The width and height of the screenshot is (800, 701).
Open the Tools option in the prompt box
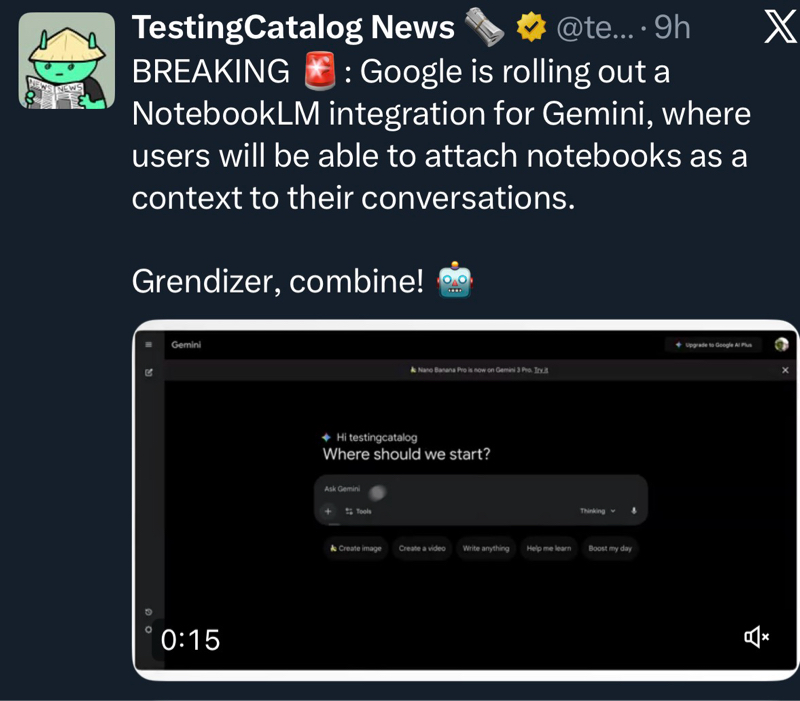click(x=358, y=511)
